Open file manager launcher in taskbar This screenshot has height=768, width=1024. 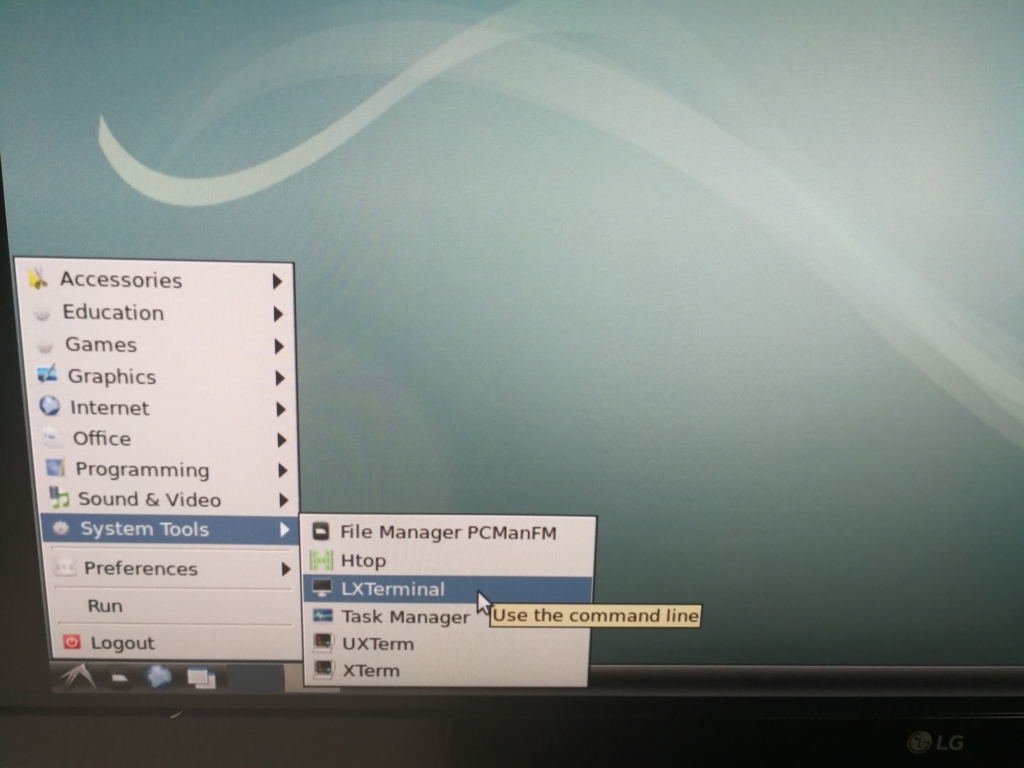coord(120,679)
